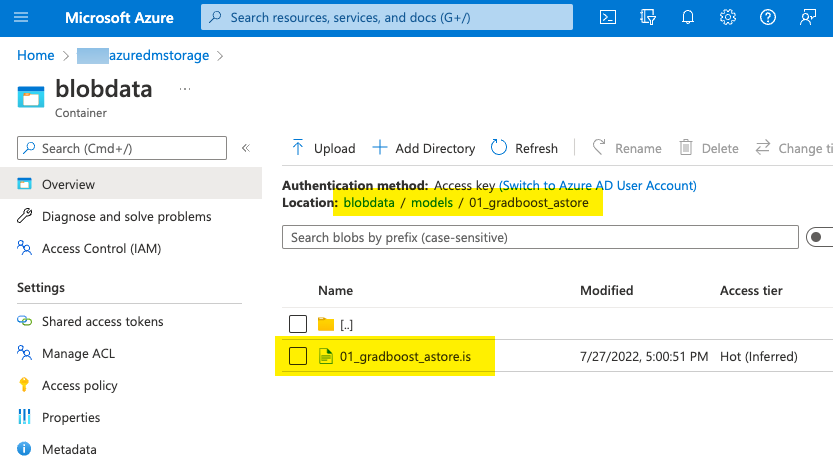
Task: Show the notifications bell panel
Action: click(688, 17)
